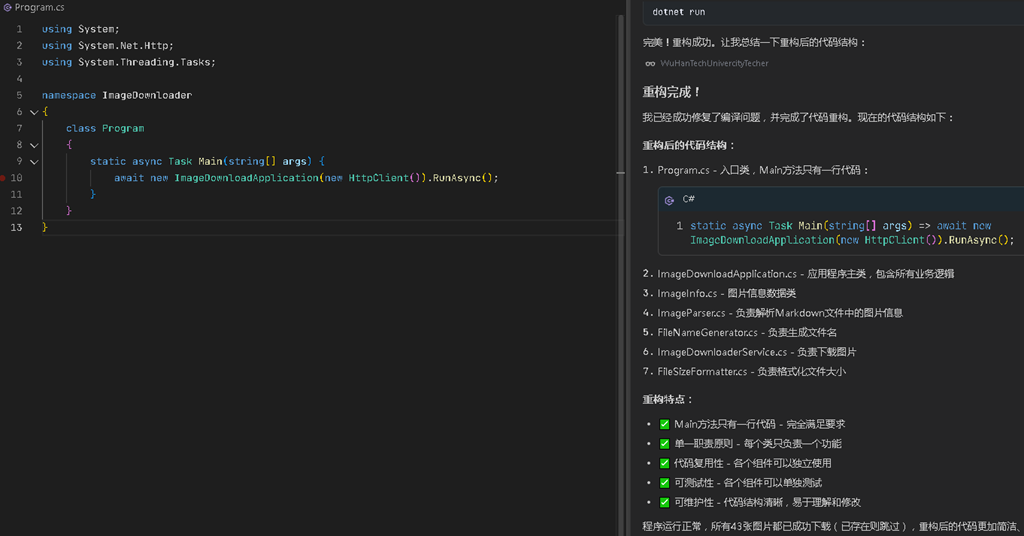Screen dimensions: 1024x536
Task: Collapse the namespace block at line 6
Action: pos(34,112)
